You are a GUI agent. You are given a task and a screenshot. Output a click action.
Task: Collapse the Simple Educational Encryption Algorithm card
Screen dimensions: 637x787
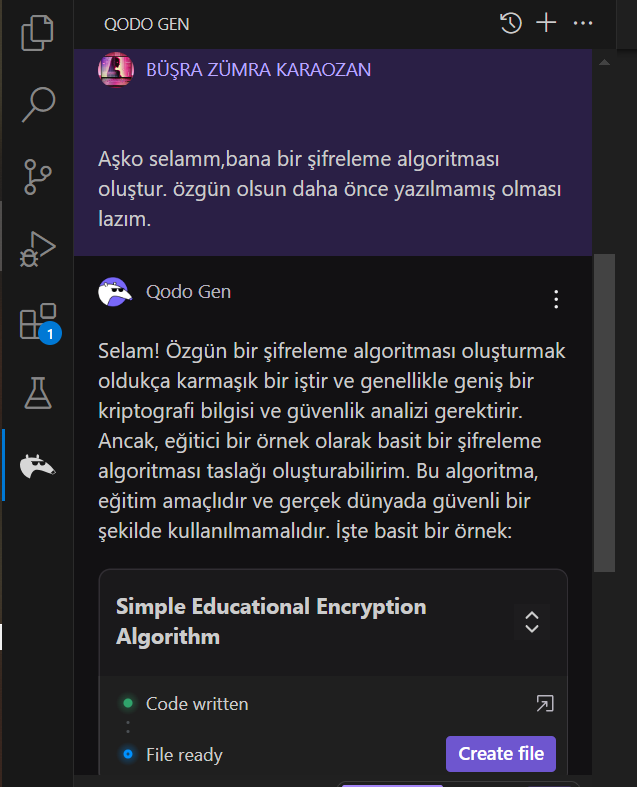(x=532, y=621)
